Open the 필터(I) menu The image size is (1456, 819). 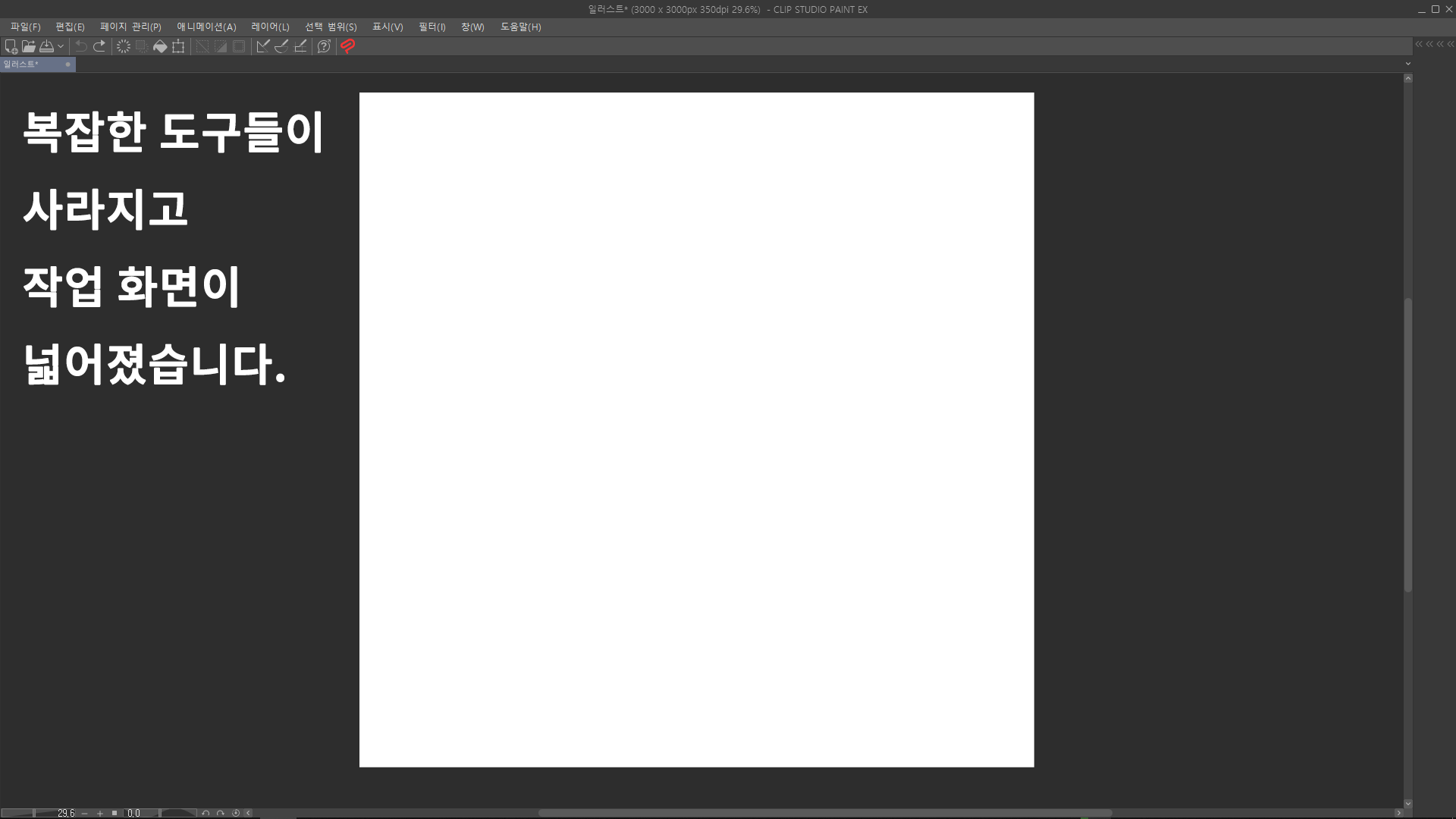pyautogui.click(x=431, y=27)
